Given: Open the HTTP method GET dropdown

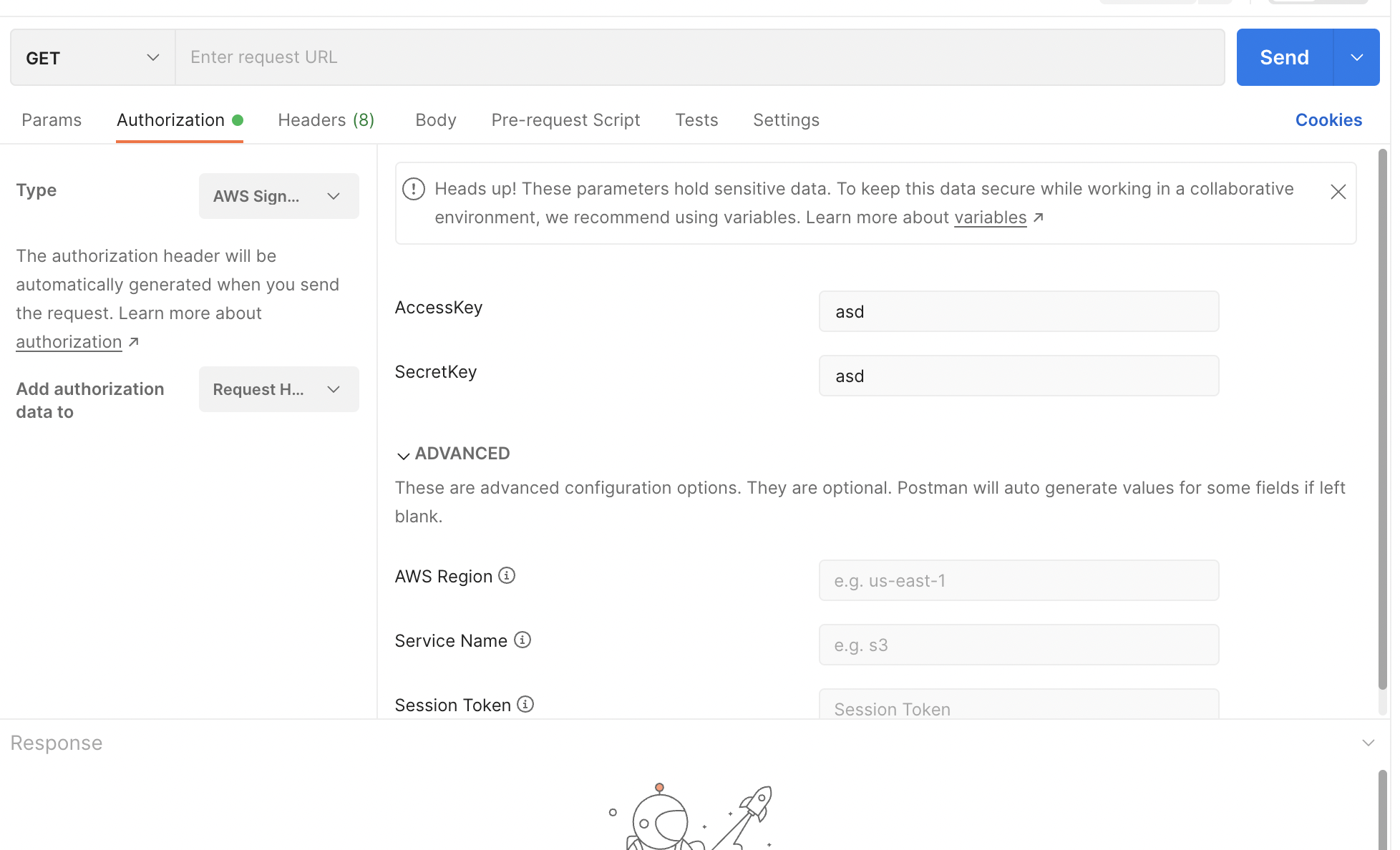Looking at the screenshot, I should click(x=93, y=57).
